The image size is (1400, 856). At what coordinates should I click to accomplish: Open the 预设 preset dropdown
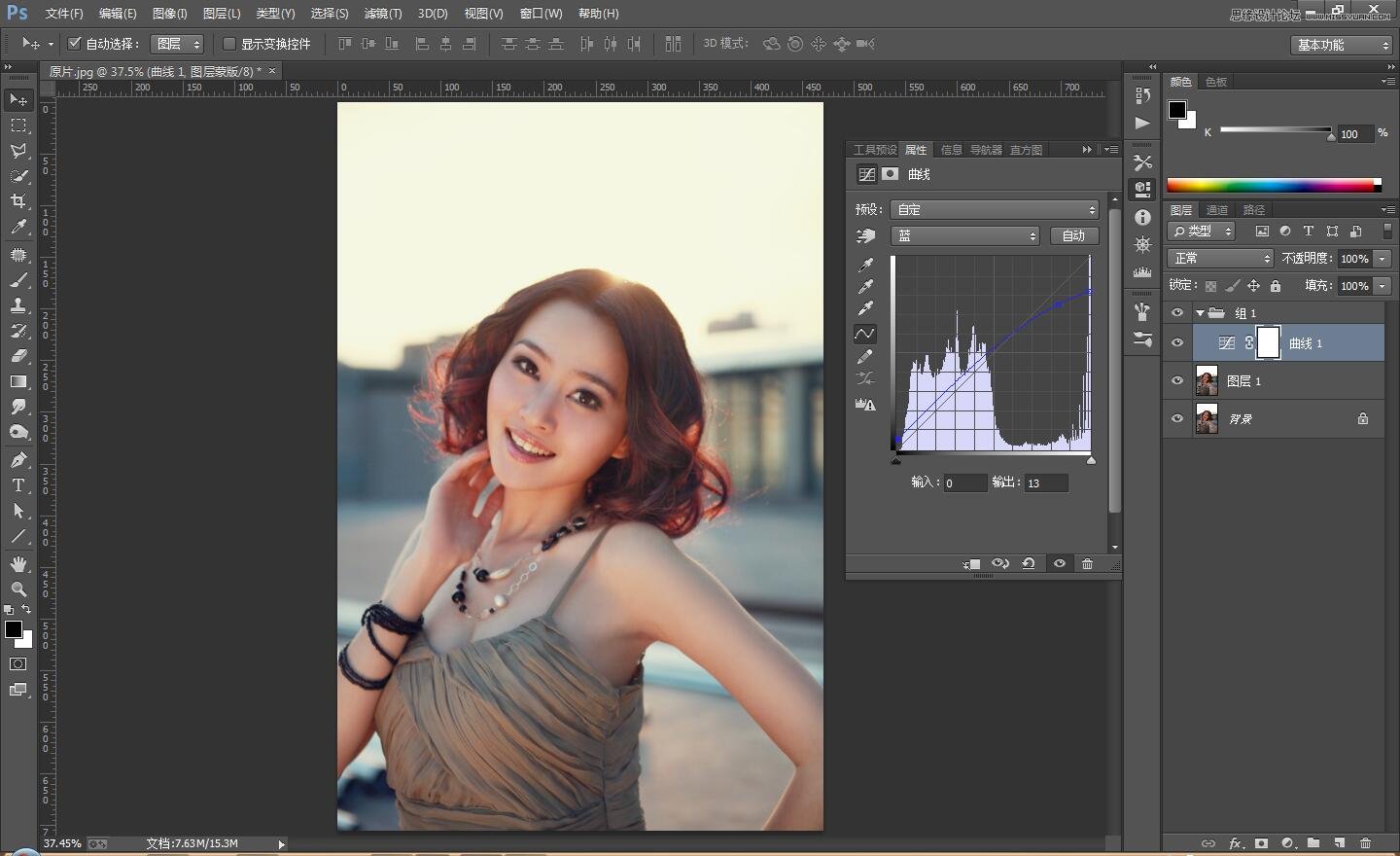tap(995, 209)
